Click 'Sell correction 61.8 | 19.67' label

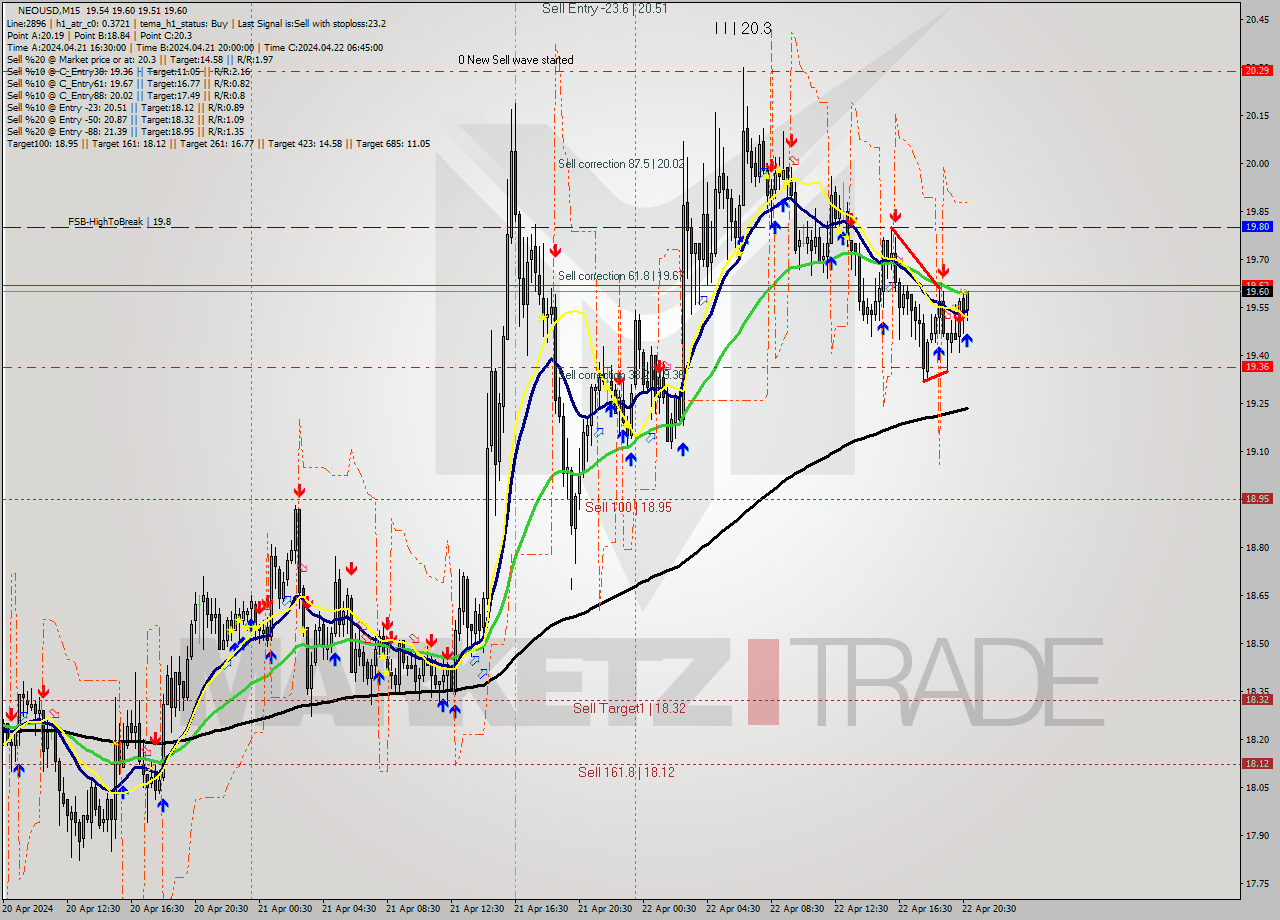point(621,276)
